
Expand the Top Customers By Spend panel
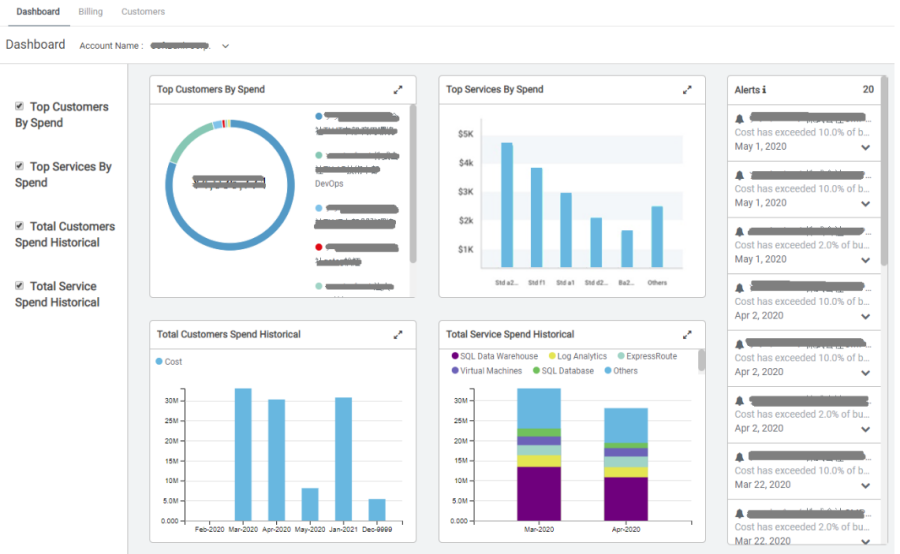point(398,90)
